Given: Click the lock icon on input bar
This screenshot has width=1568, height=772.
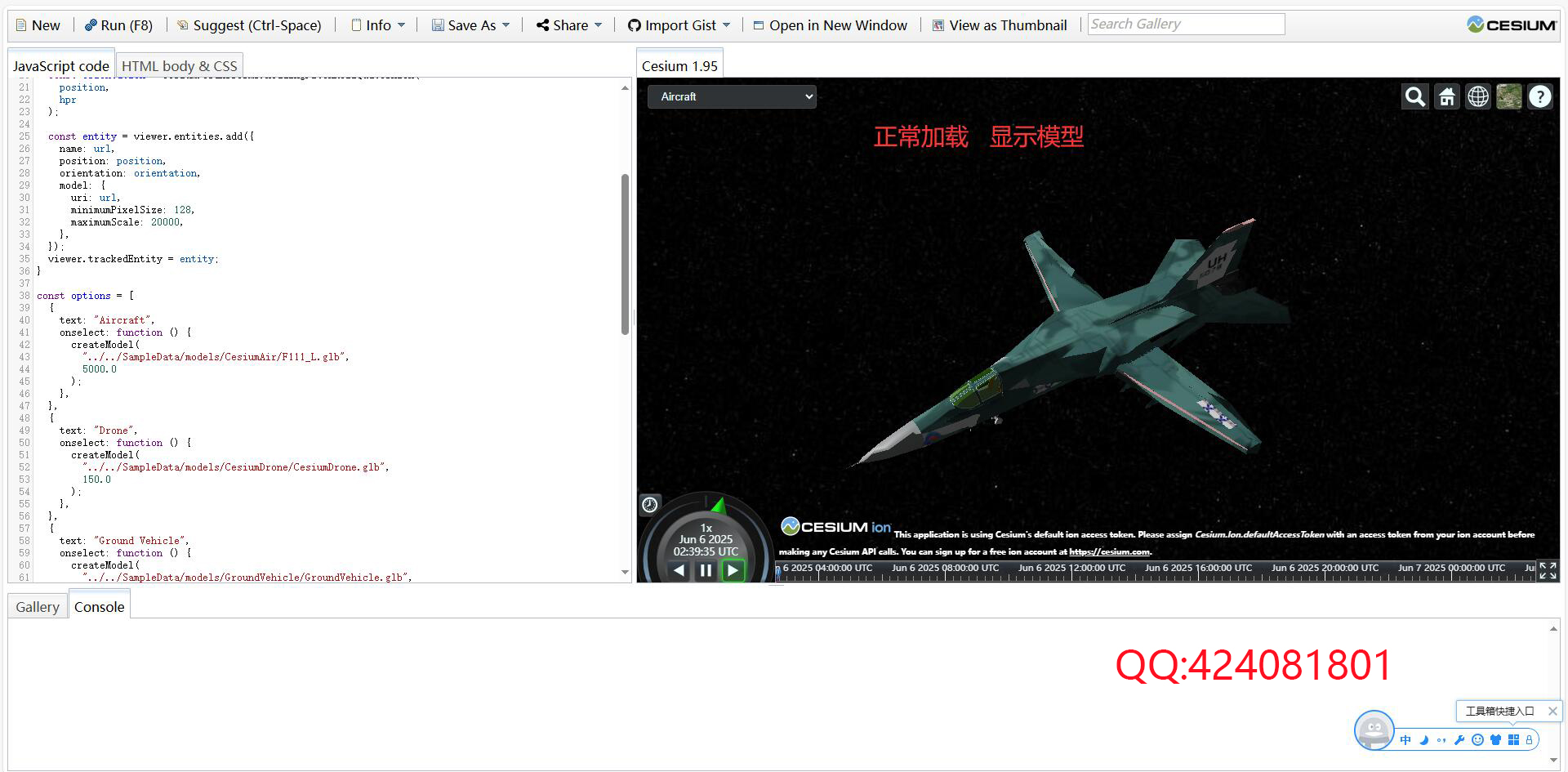Looking at the screenshot, I should click(x=1529, y=740).
